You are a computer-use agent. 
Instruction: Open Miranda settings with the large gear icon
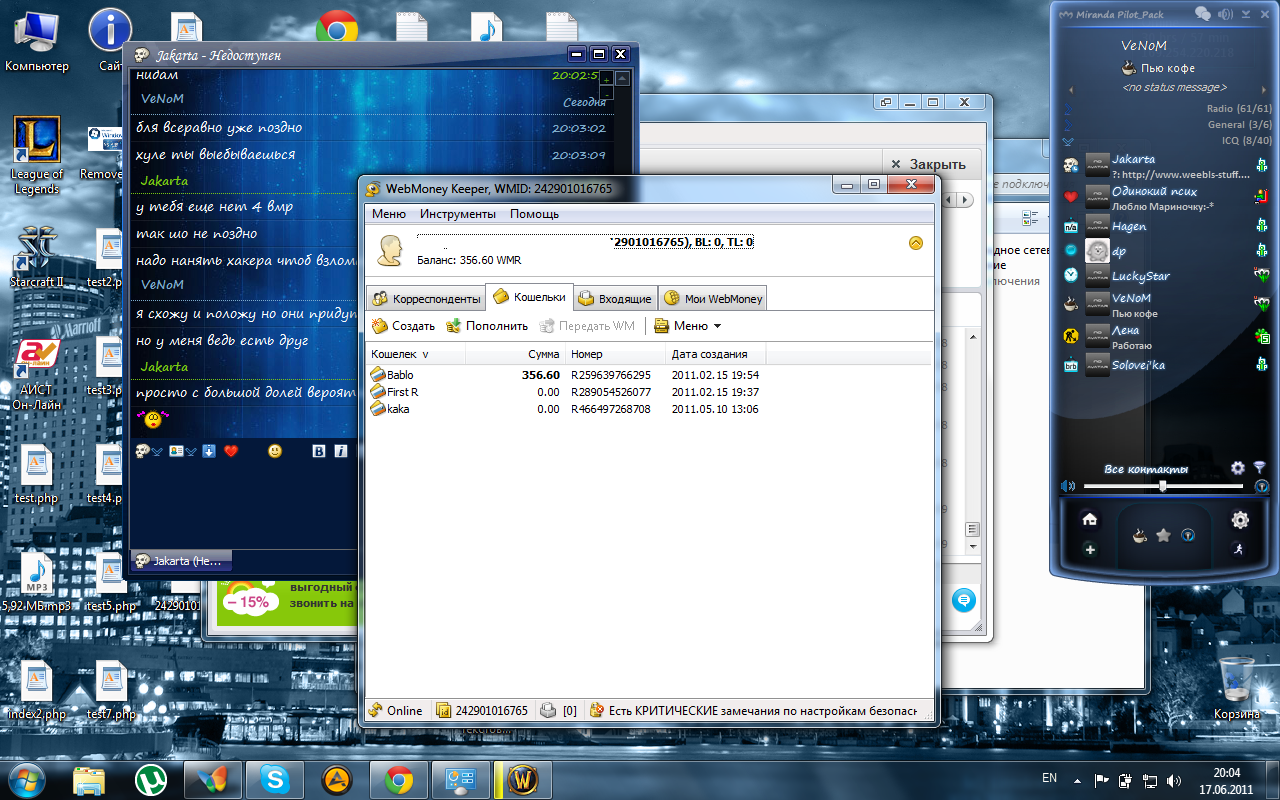(x=1240, y=519)
